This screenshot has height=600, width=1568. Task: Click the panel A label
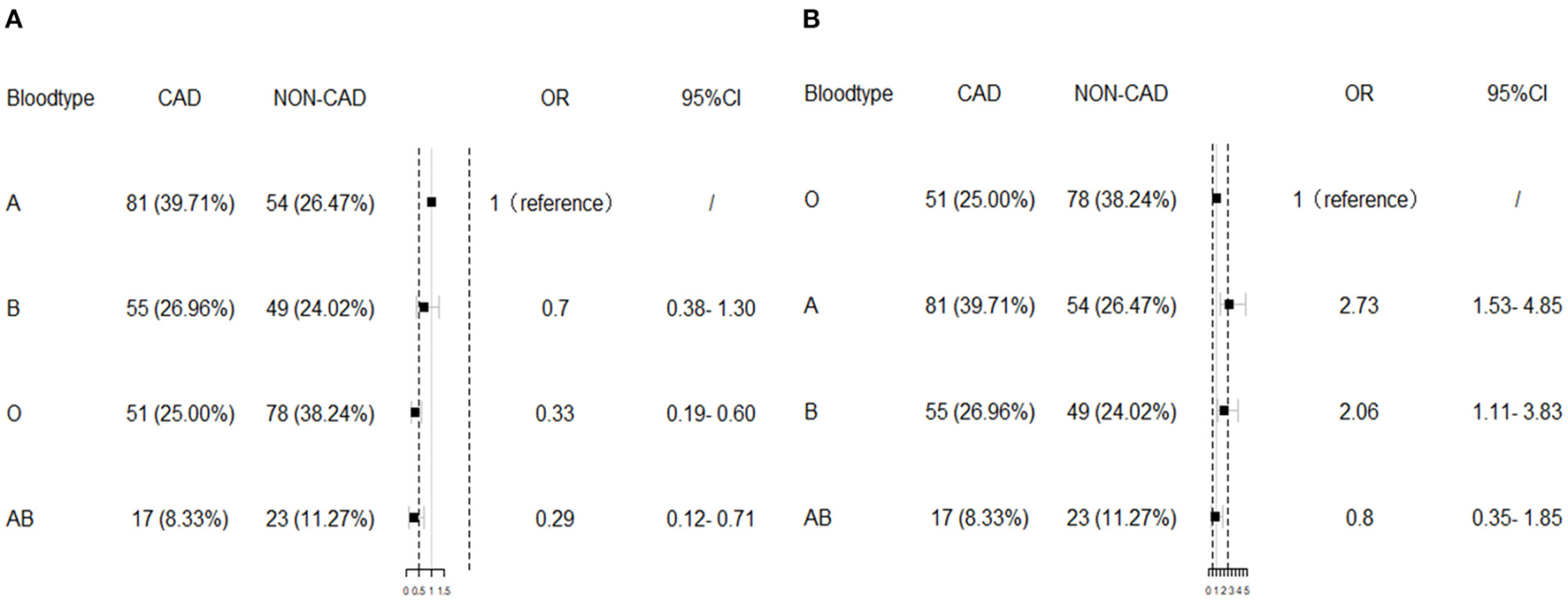pos(13,19)
